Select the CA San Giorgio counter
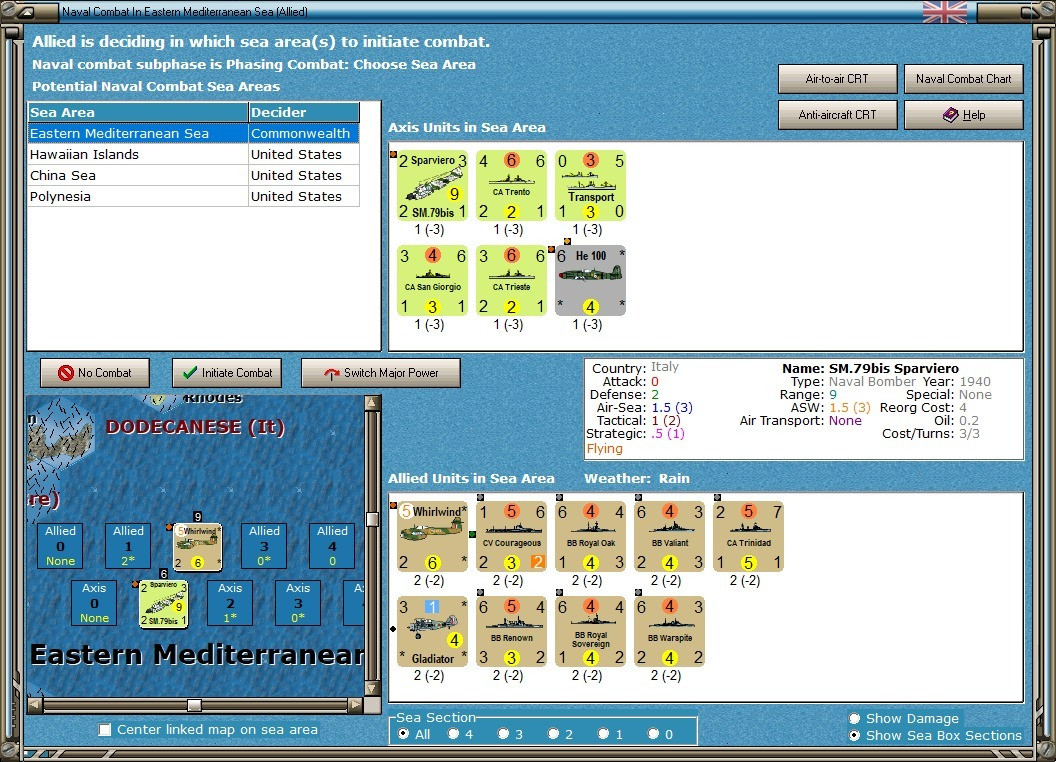This screenshot has width=1056, height=762. pyautogui.click(x=432, y=280)
